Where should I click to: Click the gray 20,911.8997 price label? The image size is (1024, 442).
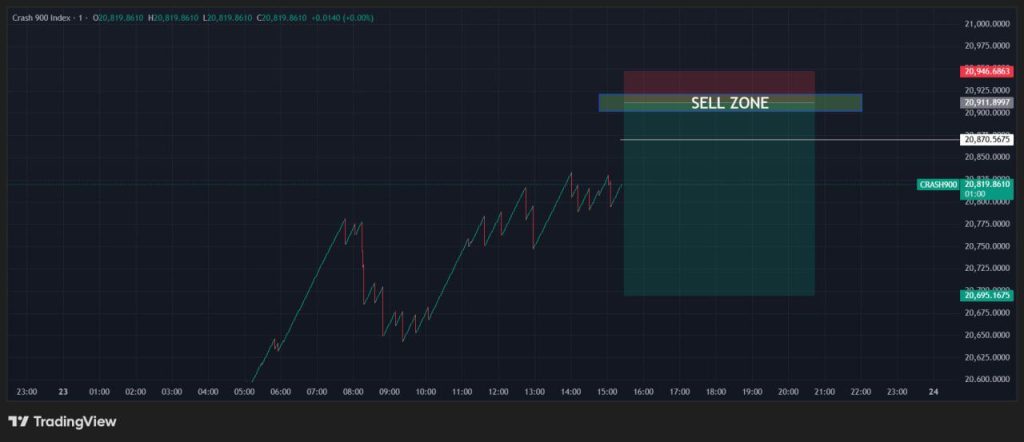click(986, 103)
